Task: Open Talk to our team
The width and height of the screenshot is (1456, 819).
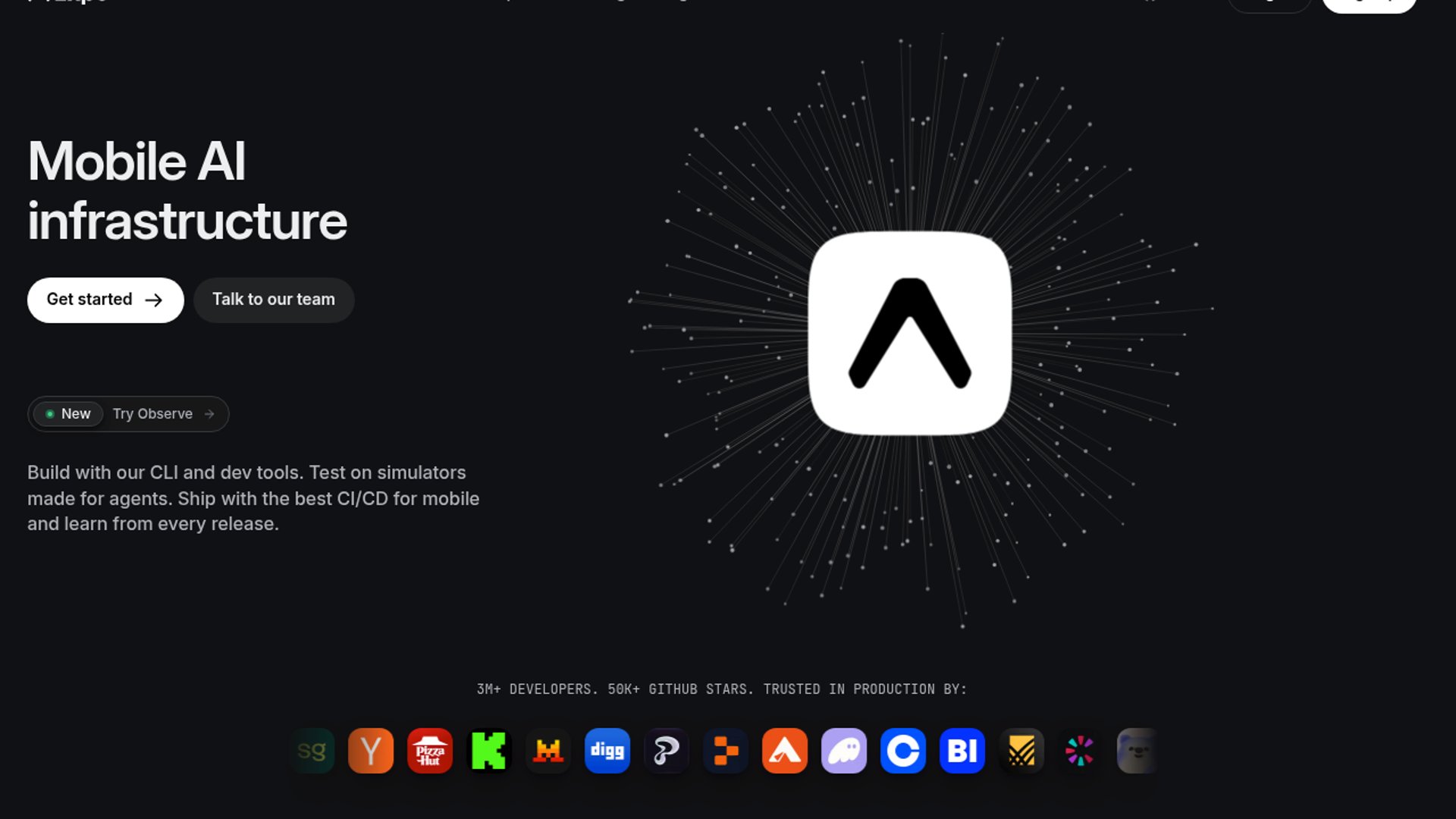Action: [274, 300]
